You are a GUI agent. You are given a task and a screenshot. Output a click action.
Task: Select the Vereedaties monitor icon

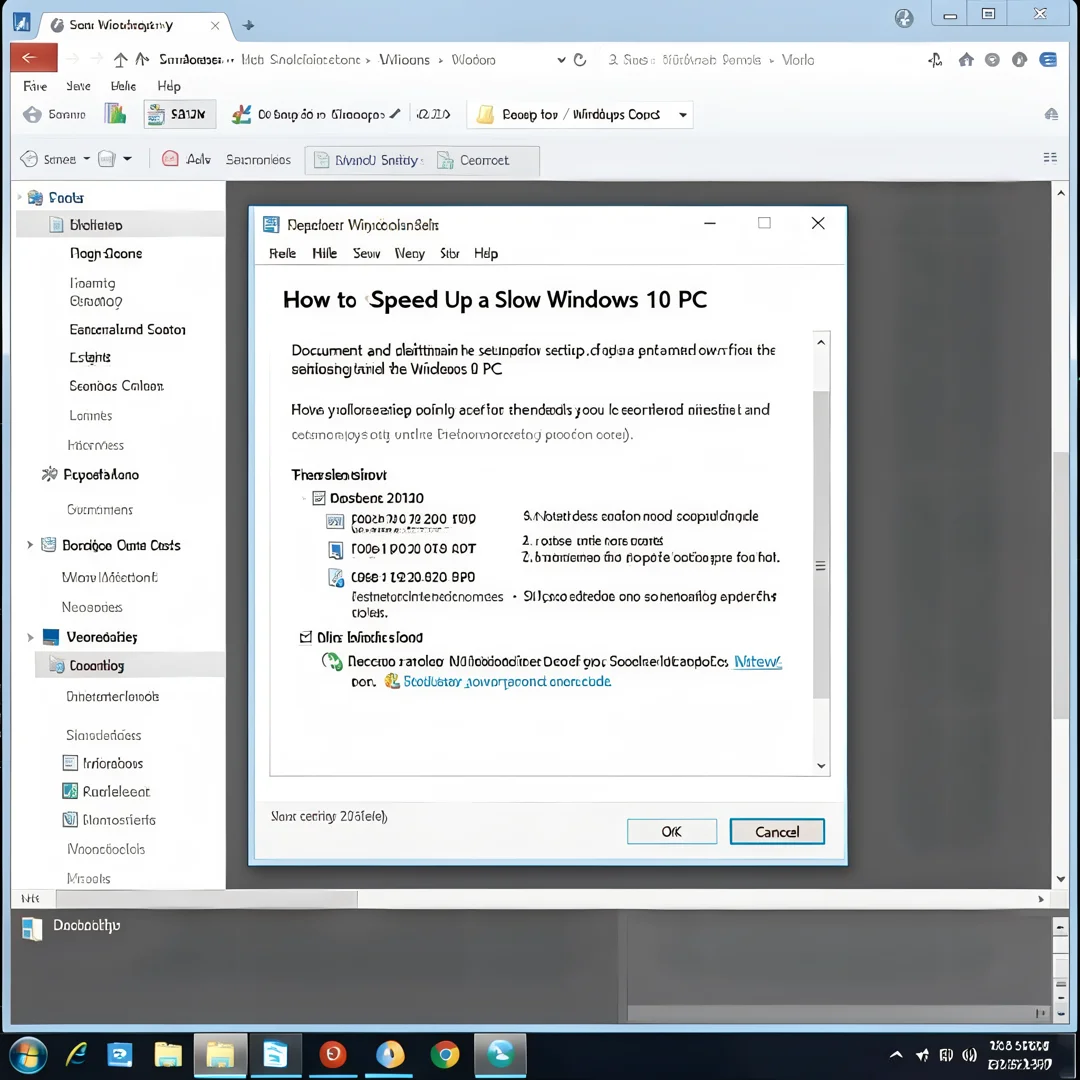pos(51,636)
